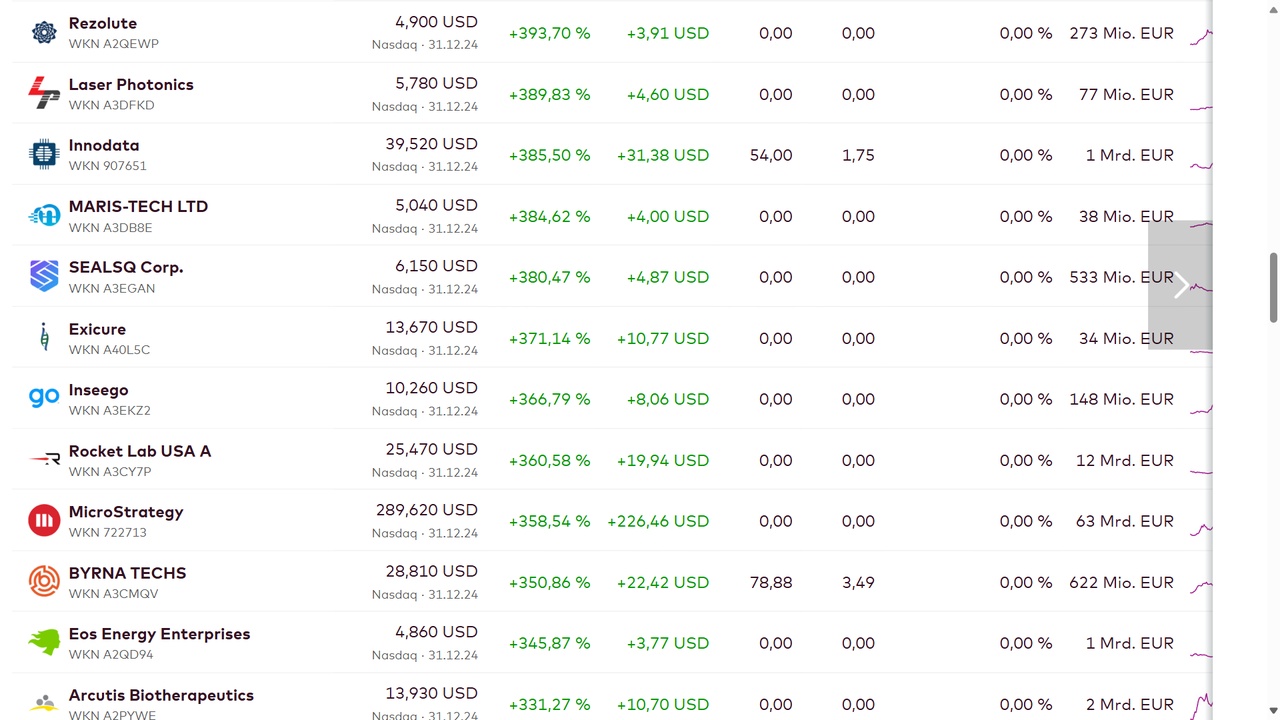Click the BYRNA TECHS sparkline chart
Viewport: 1280px width, 720px height.
[1201, 584]
